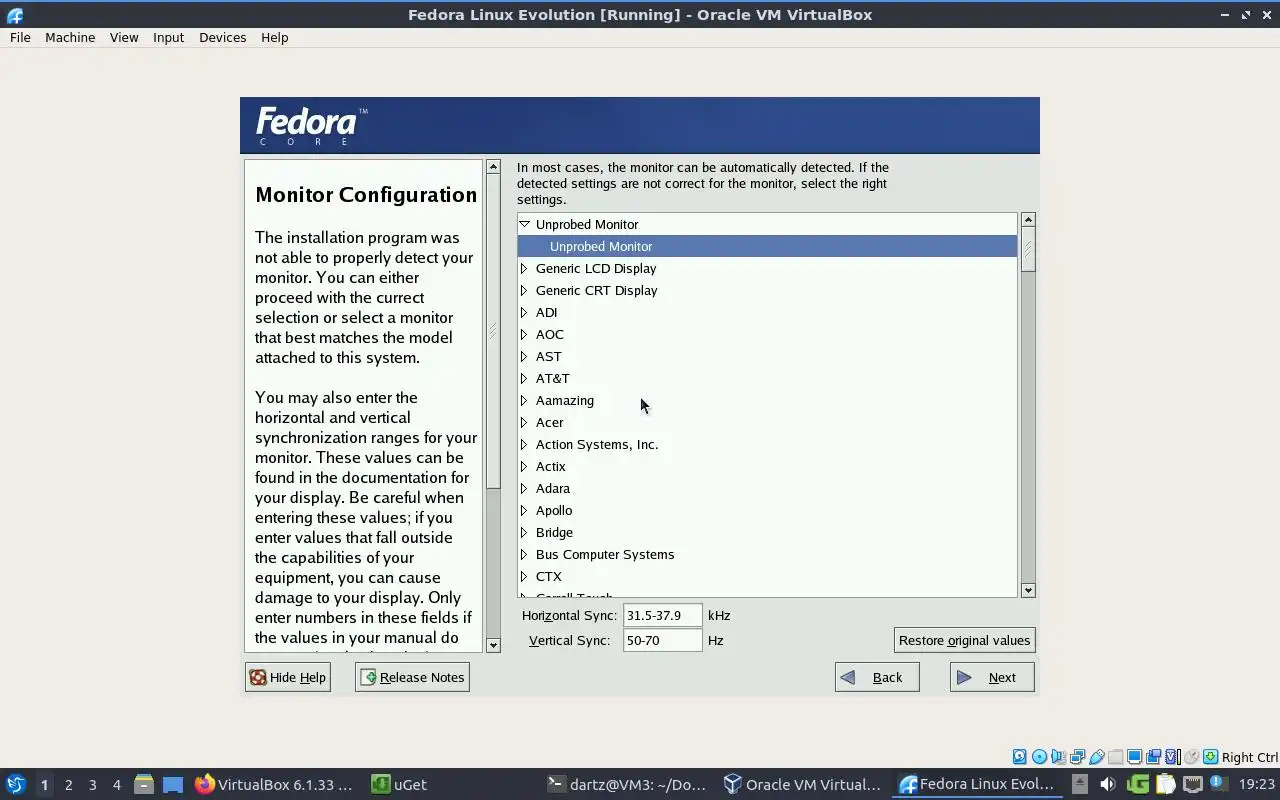Click the show desktop taskbar icon
The width and height of the screenshot is (1280, 800).
[173, 784]
